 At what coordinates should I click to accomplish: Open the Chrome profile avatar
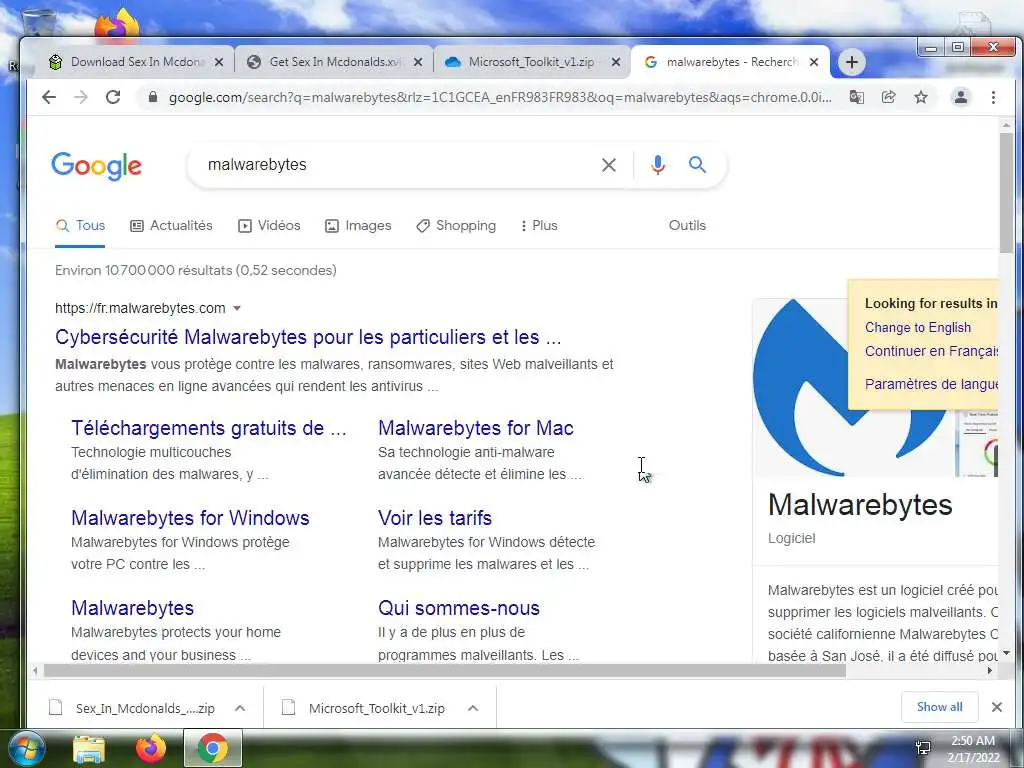[x=961, y=97]
